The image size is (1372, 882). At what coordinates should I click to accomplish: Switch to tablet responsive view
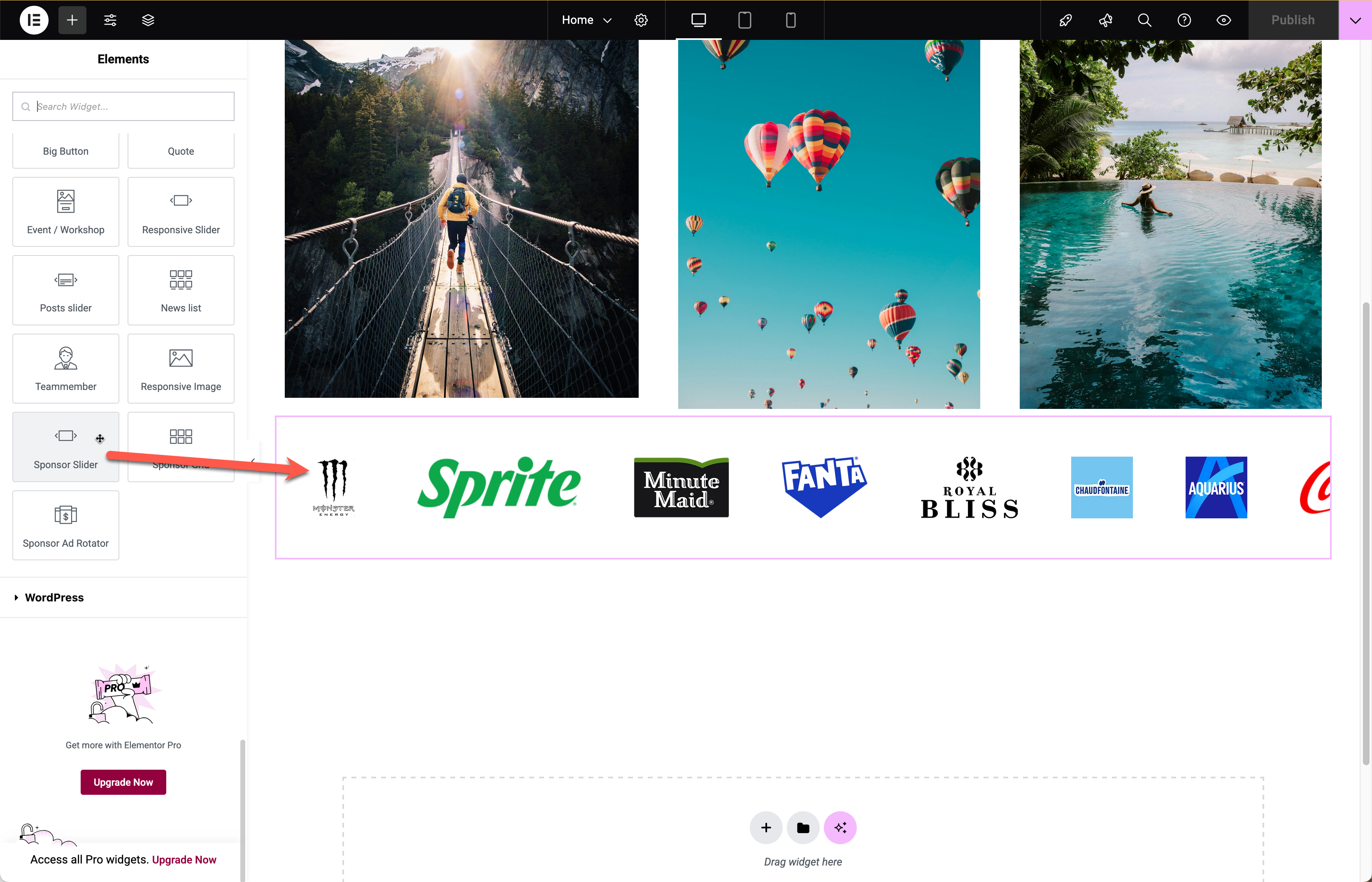(744, 20)
